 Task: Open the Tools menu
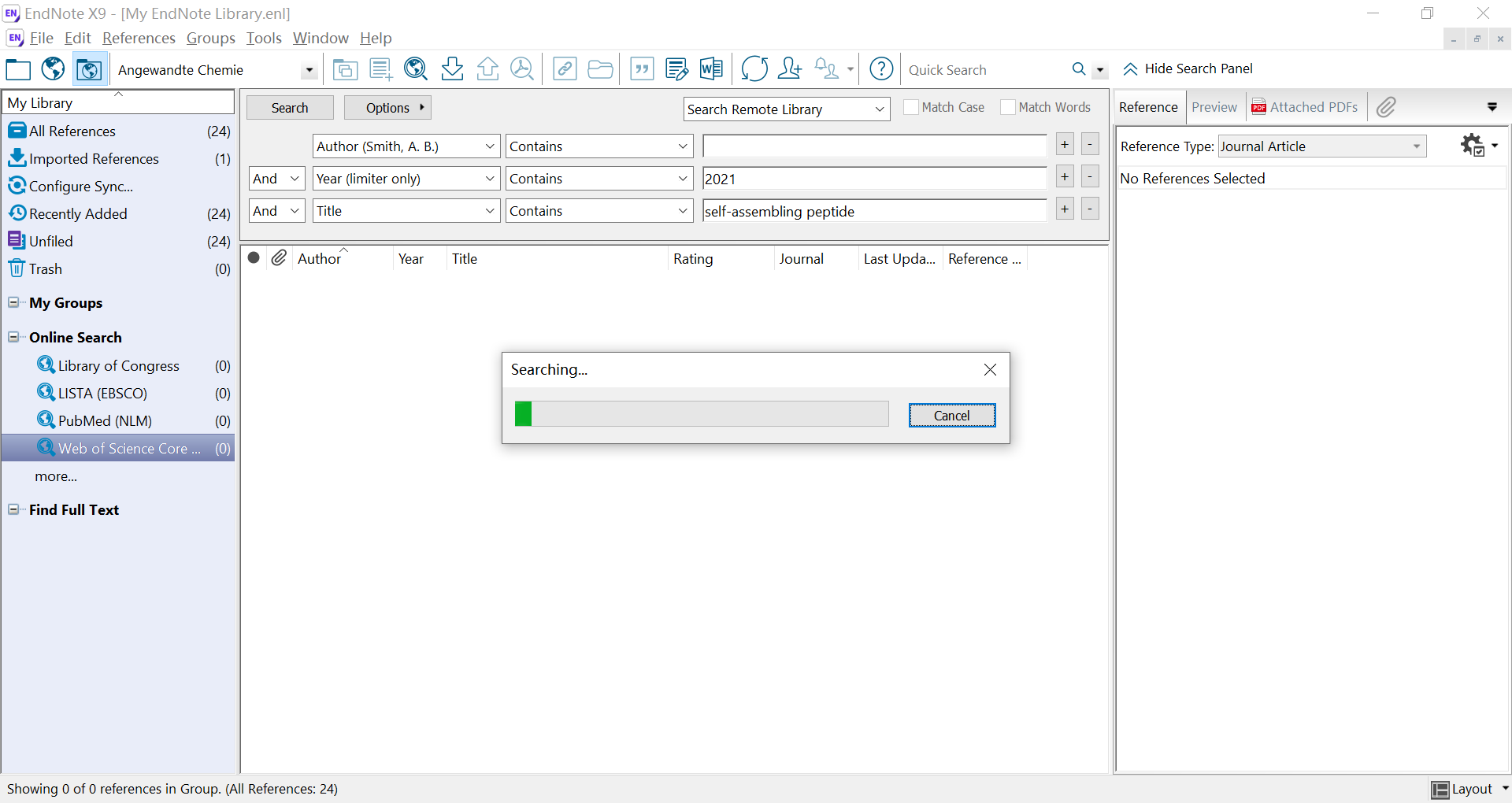tap(264, 38)
